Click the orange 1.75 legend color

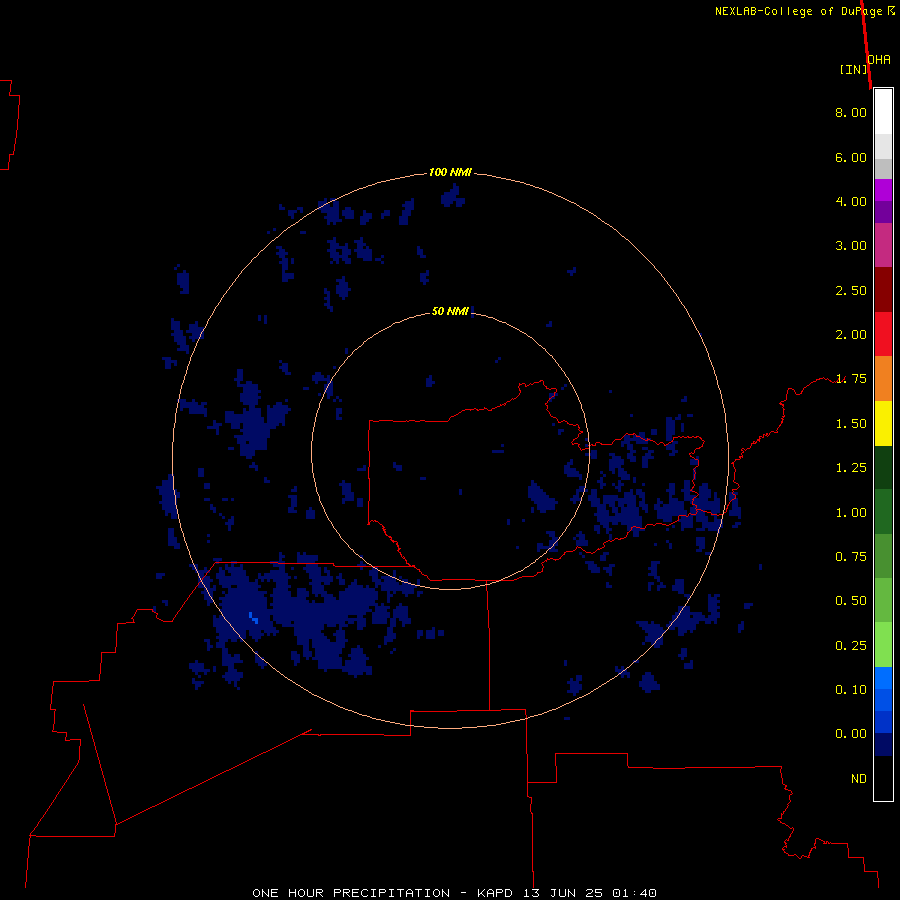pos(883,378)
